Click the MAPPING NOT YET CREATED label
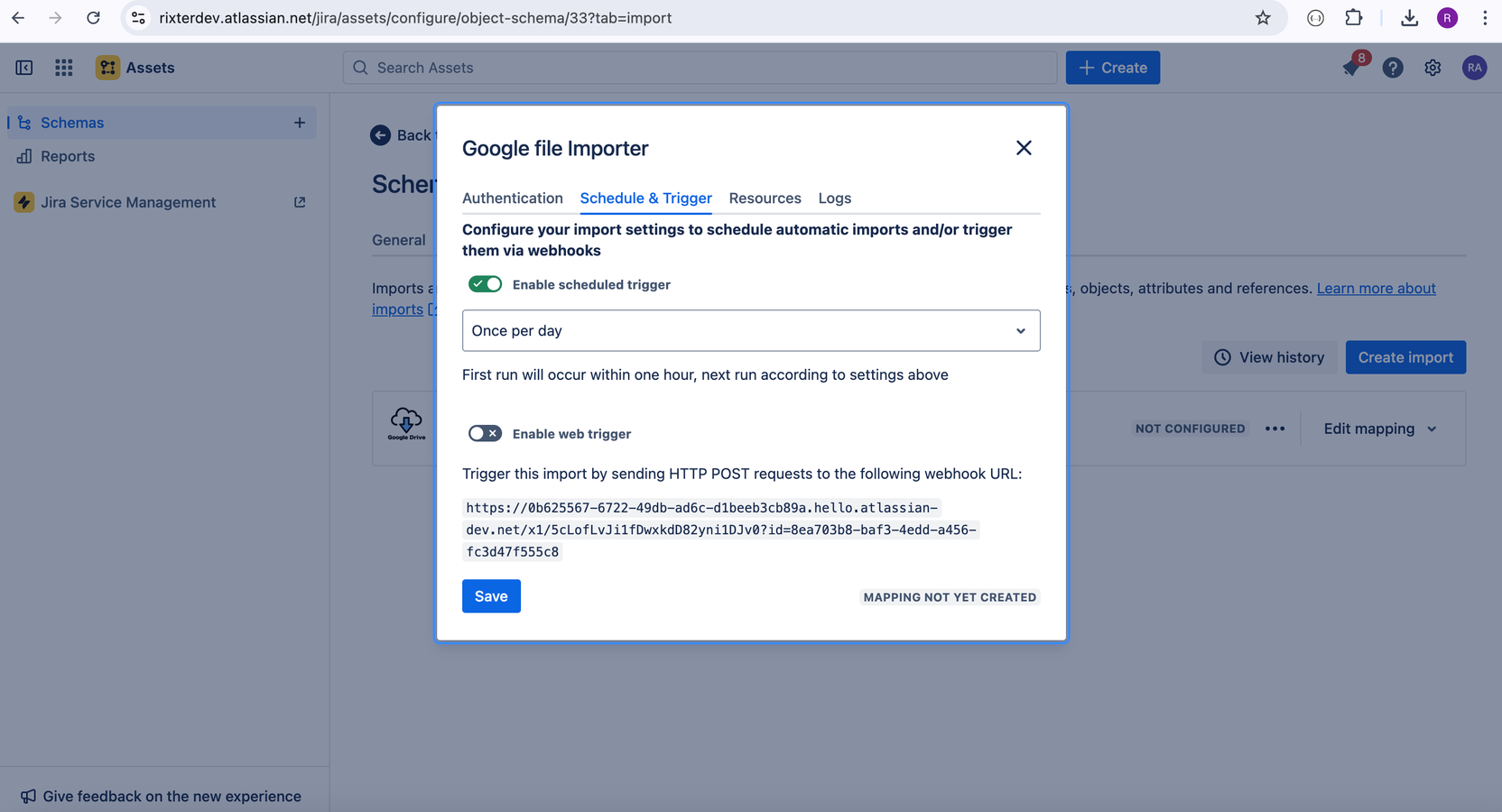The image size is (1502, 812). click(x=950, y=597)
